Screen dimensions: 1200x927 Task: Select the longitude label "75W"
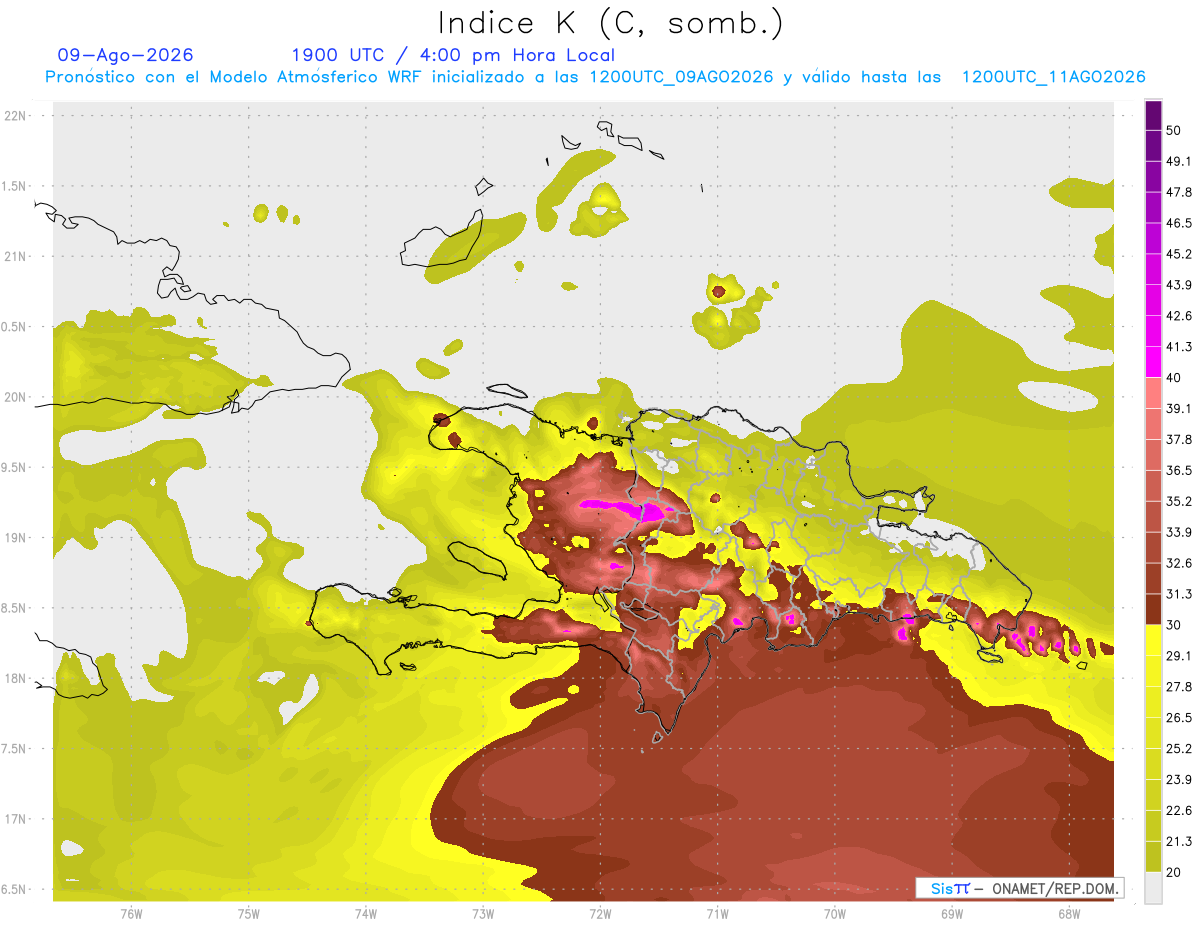tap(248, 915)
